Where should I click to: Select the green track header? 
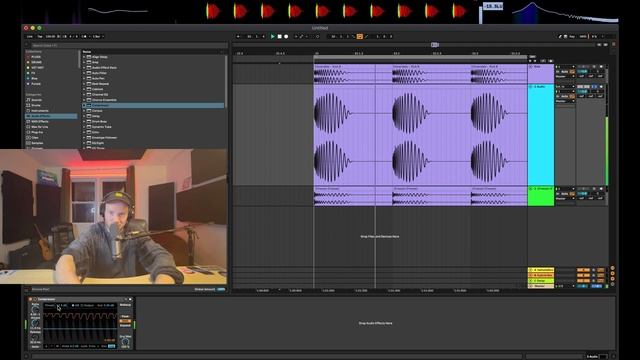point(541,196)
